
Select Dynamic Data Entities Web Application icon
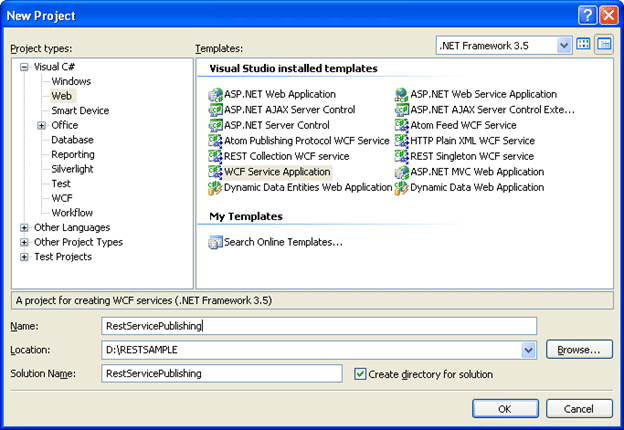coord(215,187)
